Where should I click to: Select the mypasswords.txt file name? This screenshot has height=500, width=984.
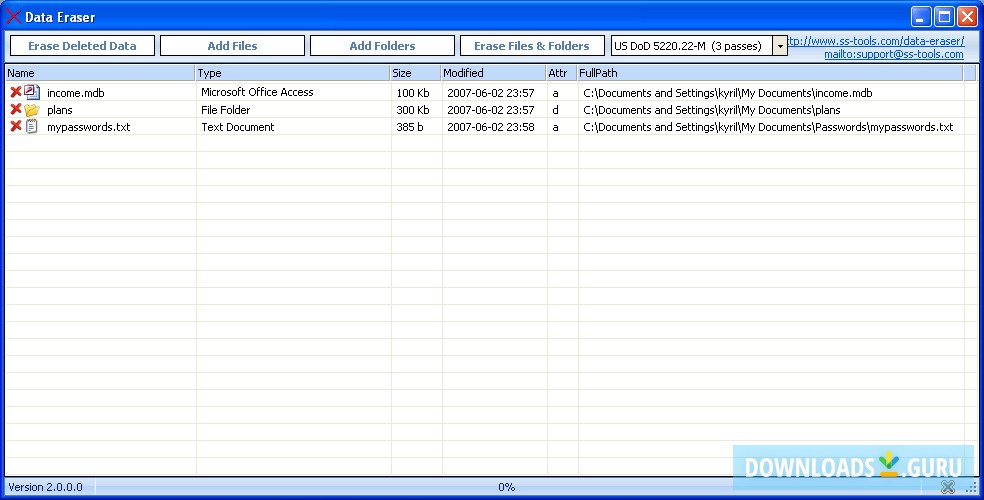(88, 127)
